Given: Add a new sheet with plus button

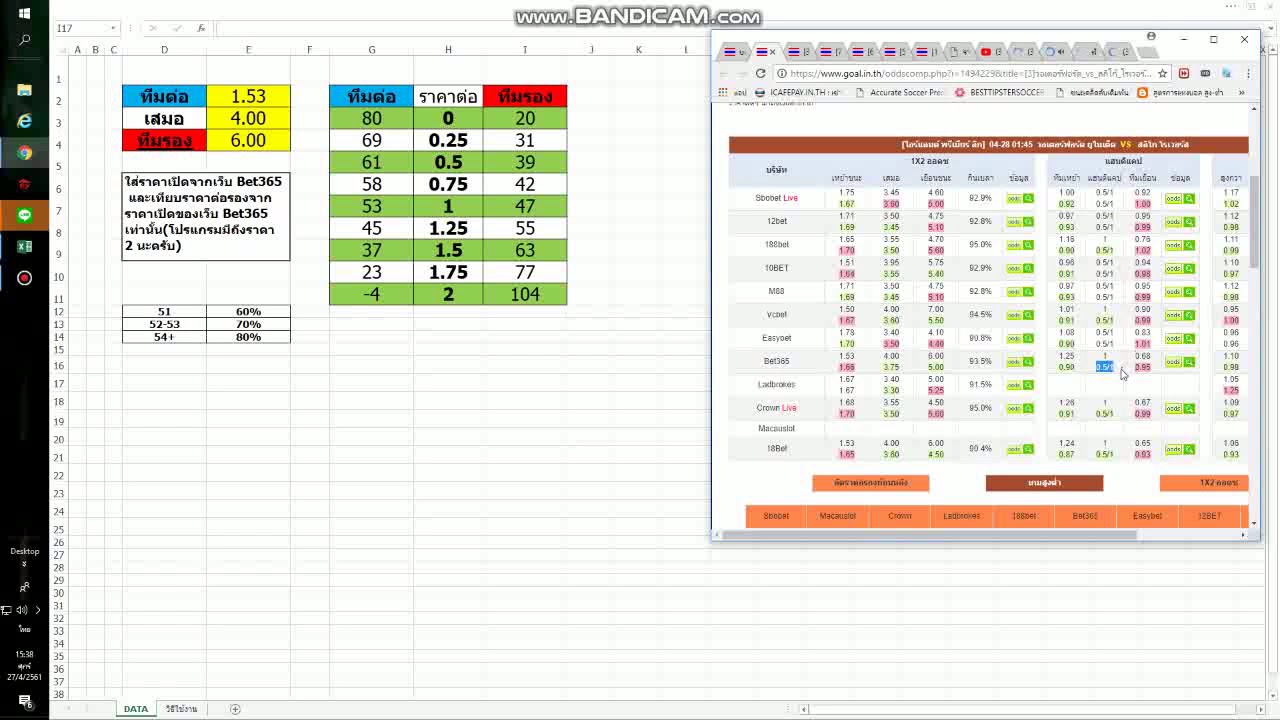Looking at the screenshot, I should pyautogui.click(x=235, y=709).
